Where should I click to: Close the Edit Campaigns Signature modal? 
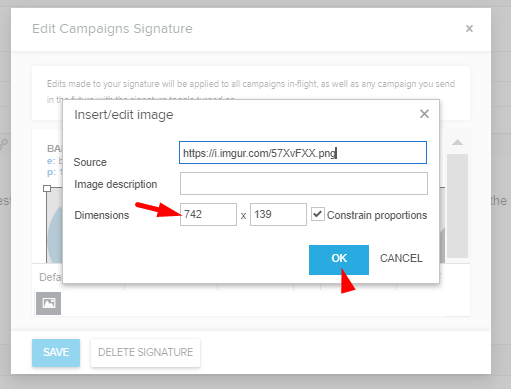click(469, 29)
